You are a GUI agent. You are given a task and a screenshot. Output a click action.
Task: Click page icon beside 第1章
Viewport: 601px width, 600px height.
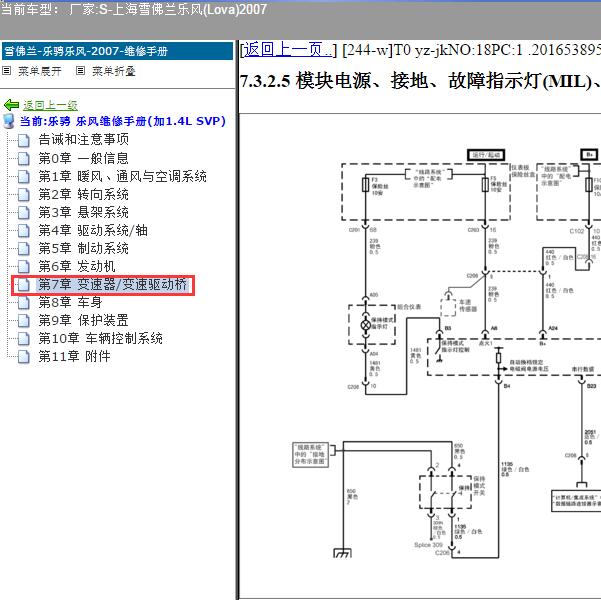coord(24,176)
